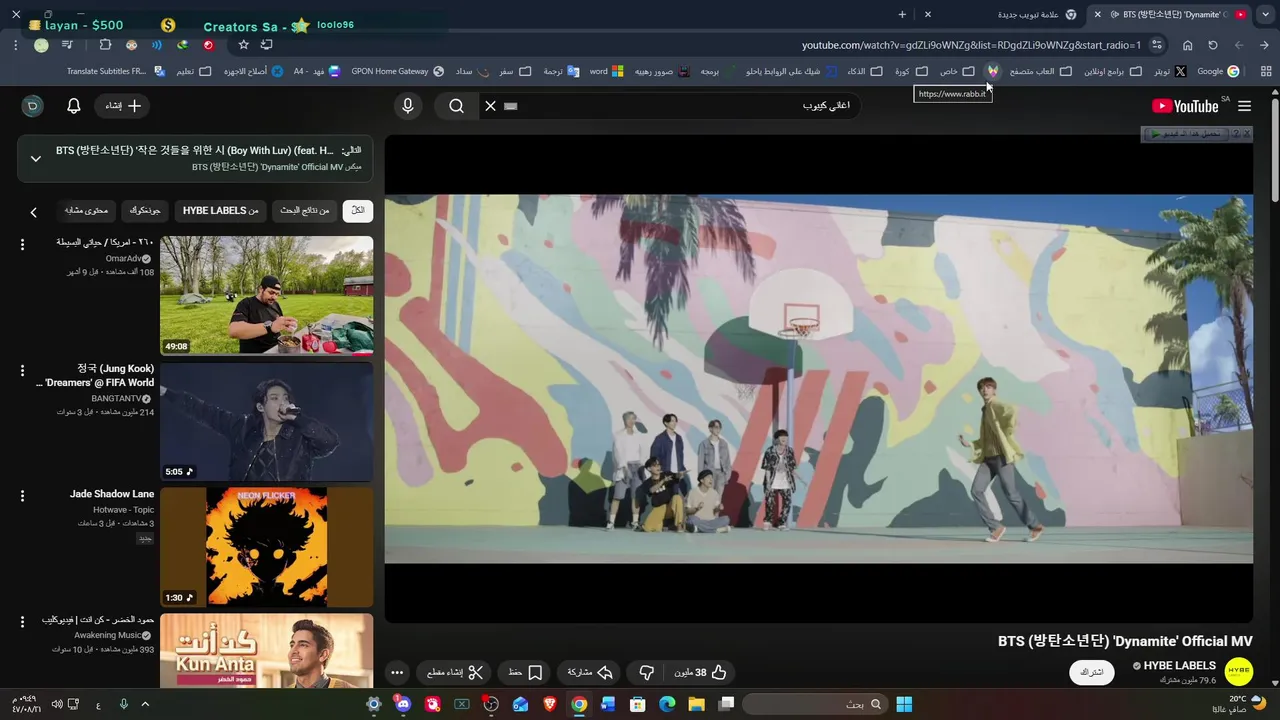Viewport: 1280px width, 720px height.
Task: Select the جونغكوك filter chip
Action: point(145,211)
